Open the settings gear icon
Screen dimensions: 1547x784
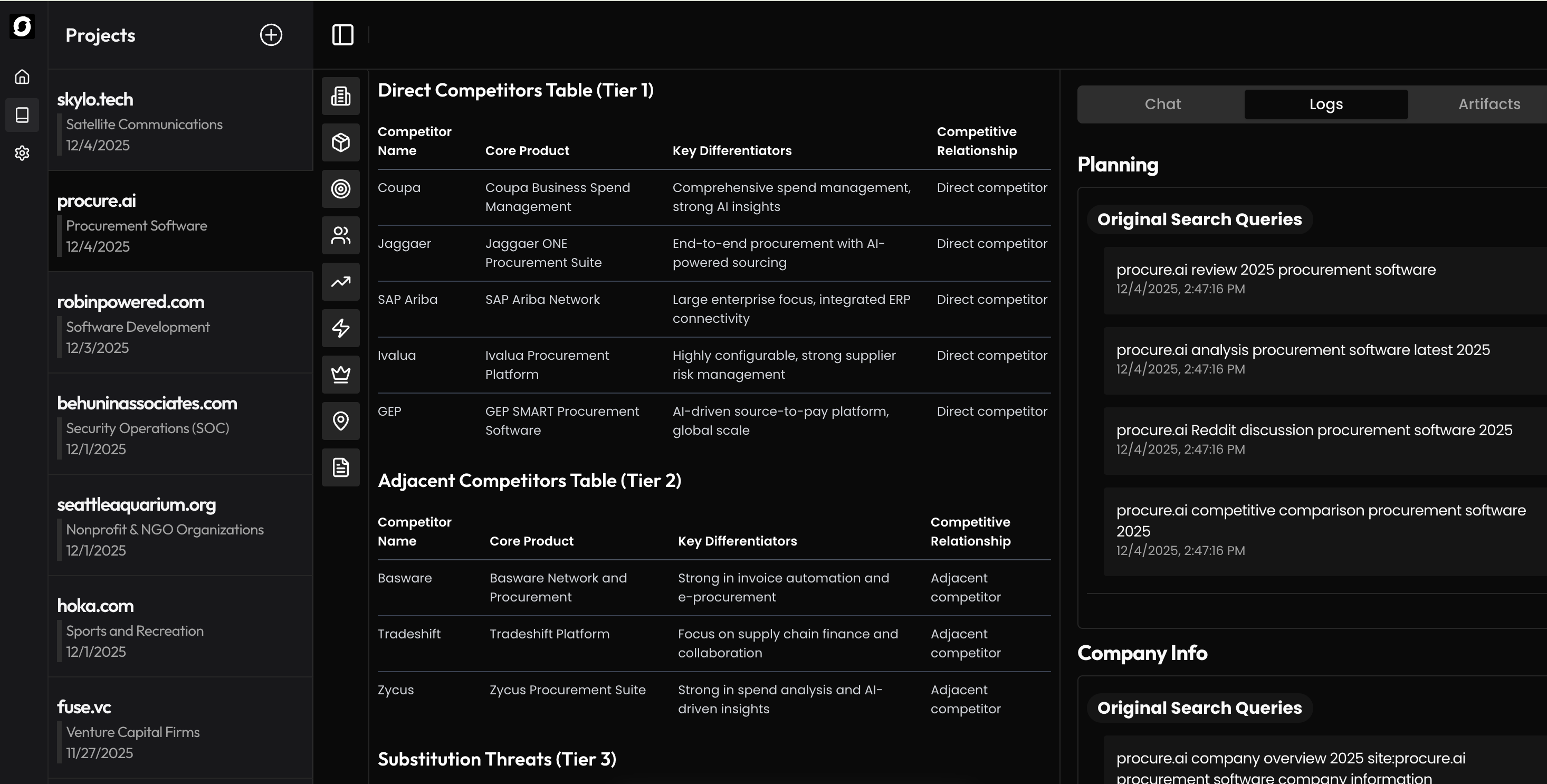[x=22, y=153]
